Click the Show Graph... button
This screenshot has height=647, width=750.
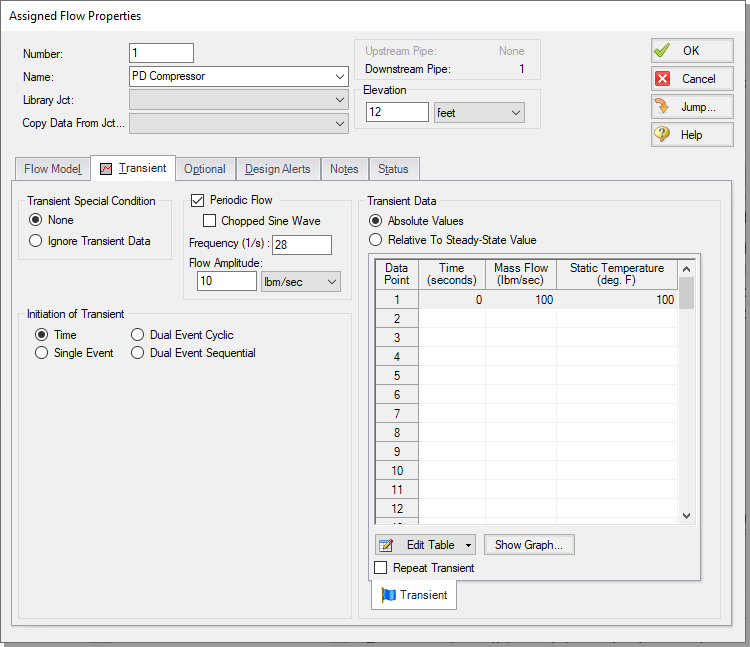click(x=529, y=545)
